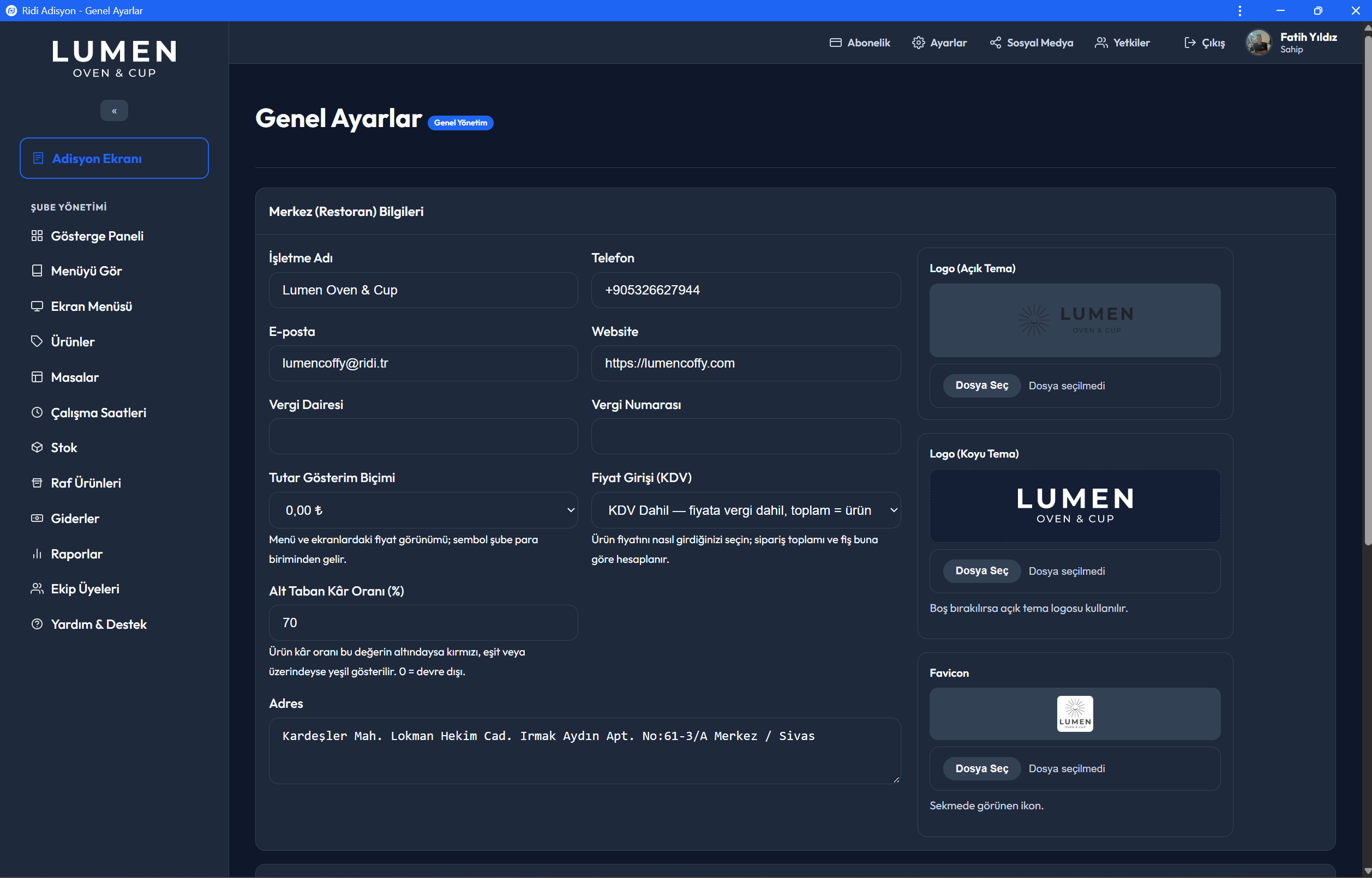Open the Gösterge Paneli grid icon
The width and height of the screenshot is (1372, 878).
(x=37, y=236)
